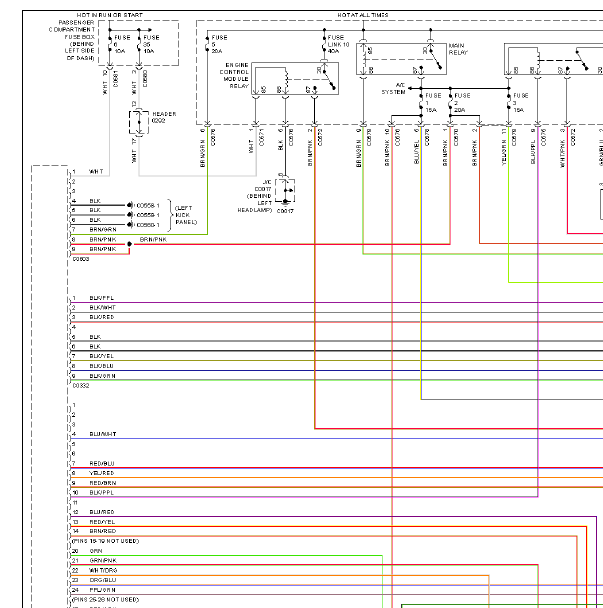603x608 pixels.
Task: Click the "GRN/PNK" wire label
Action: (x=103, y=560)
